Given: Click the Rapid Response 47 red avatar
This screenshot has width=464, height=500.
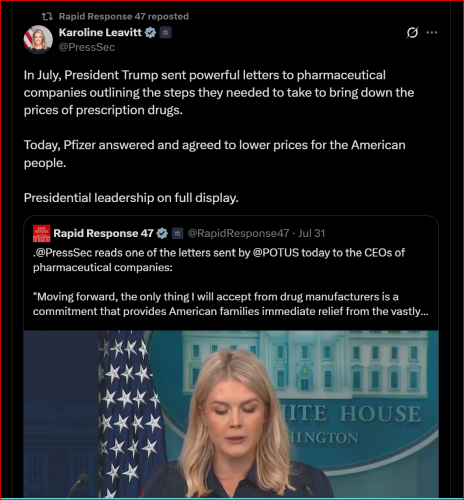Looking at the screenshot, I should point(41,233).
